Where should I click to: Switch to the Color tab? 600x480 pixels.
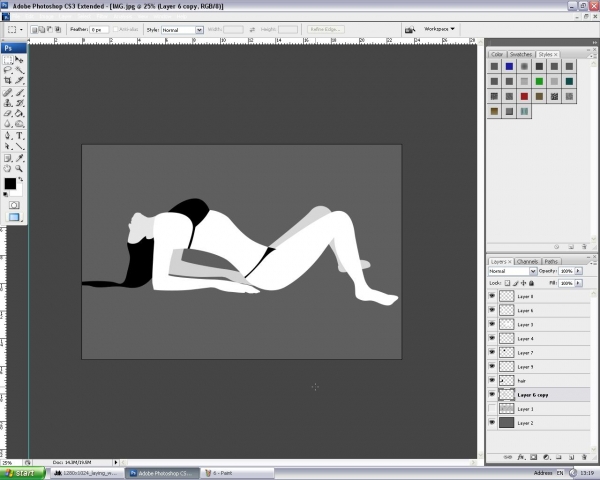coord(497,54)
